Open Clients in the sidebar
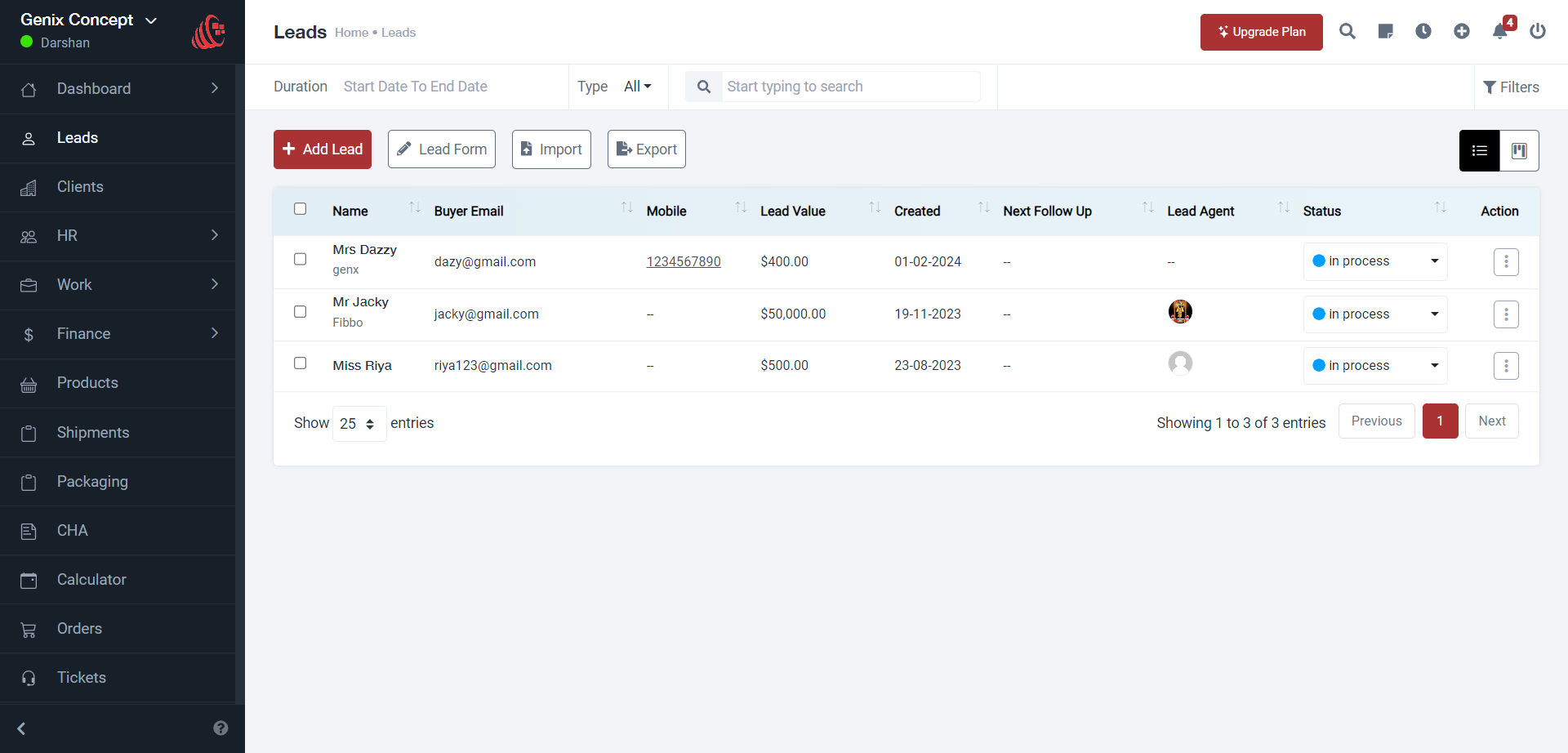 click(118, 187)
